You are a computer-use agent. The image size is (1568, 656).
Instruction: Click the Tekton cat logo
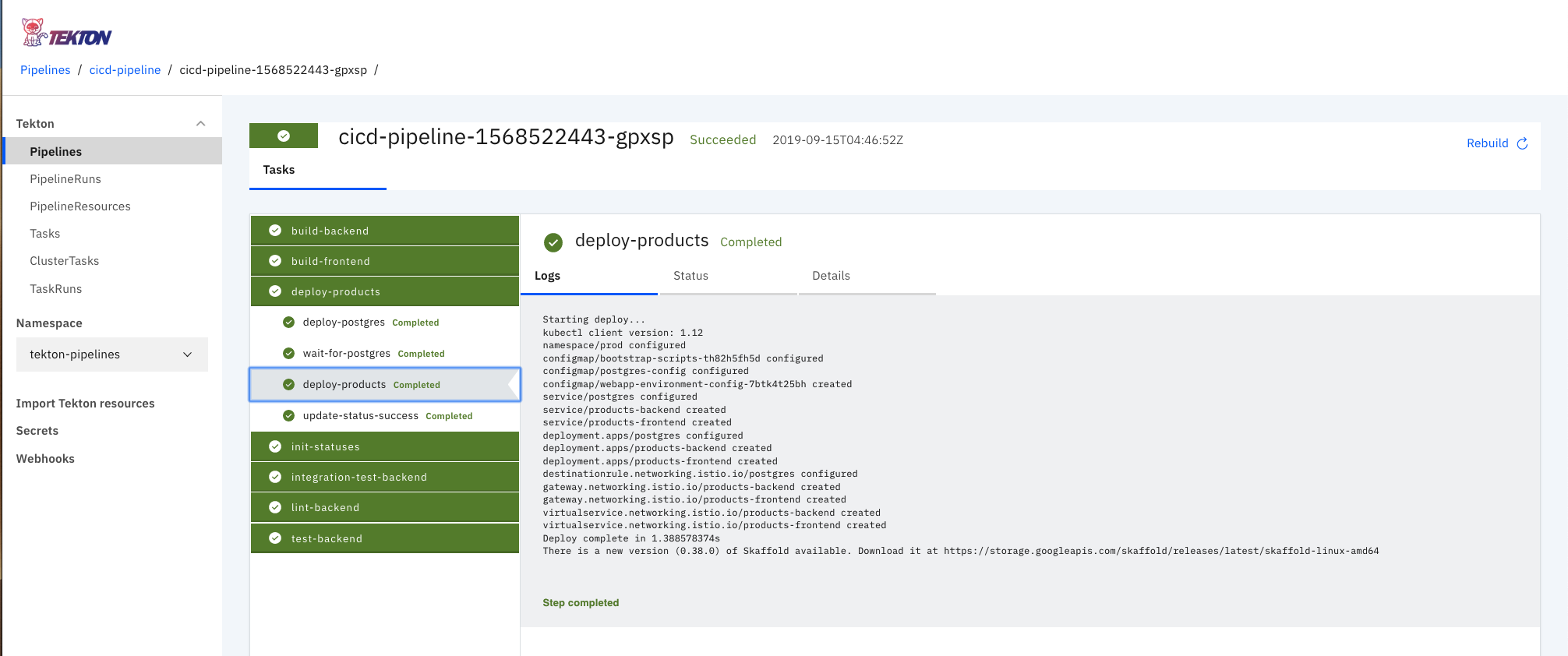[x=67, y=33]
